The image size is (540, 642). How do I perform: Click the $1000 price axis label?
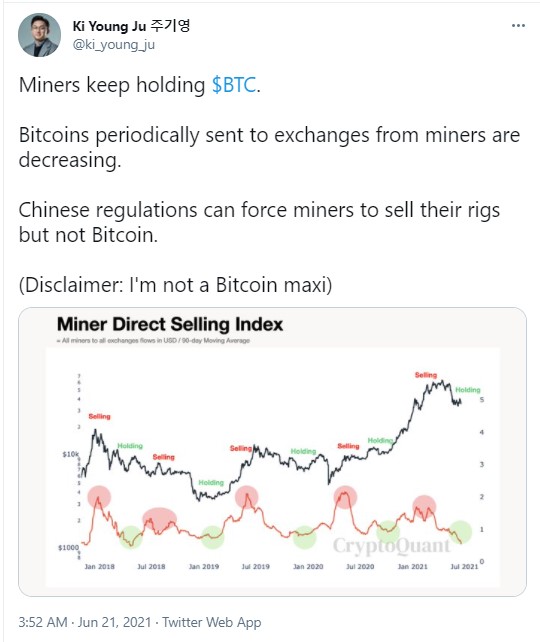pyautogui.click(x=68, y=547)
